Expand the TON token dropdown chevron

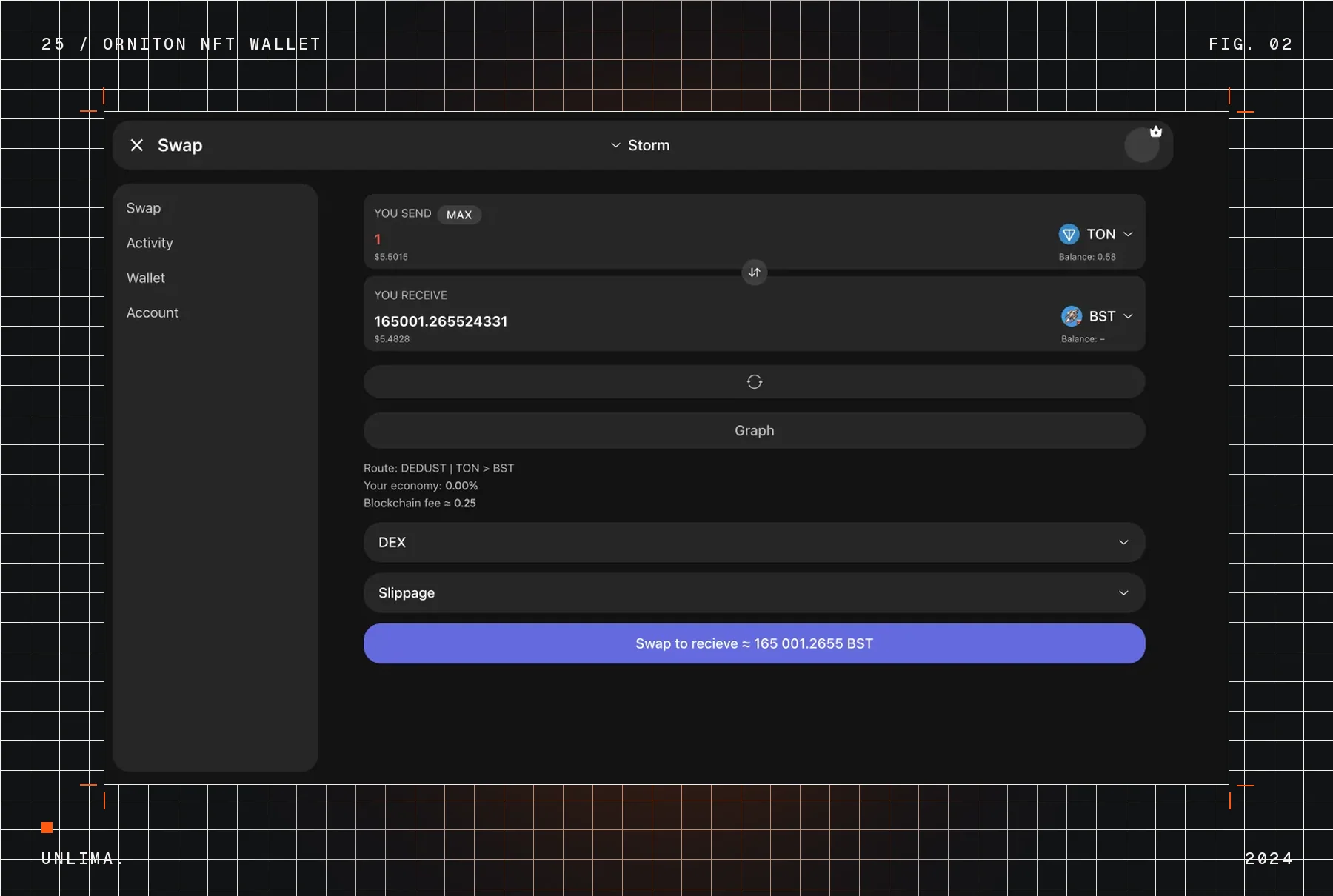click(x=1128, y=234)
